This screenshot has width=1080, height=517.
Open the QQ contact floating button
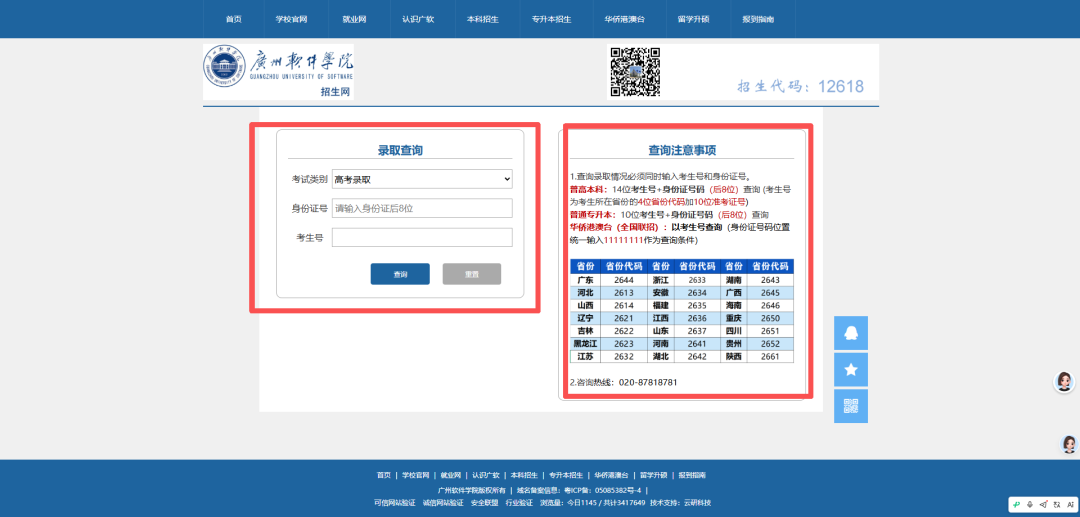tap(851, 333)
